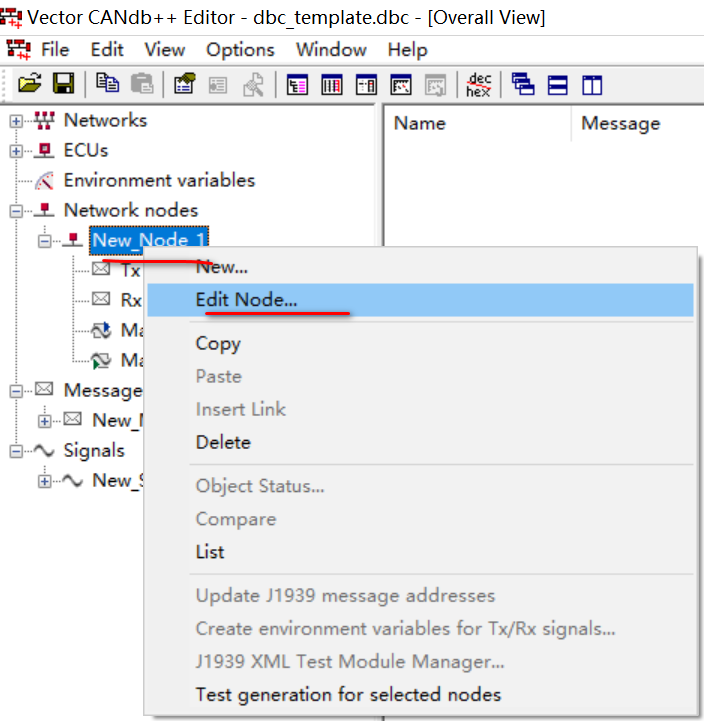Click the Edit object toolbar icon
This screenshot has width=704, height=721.
(184, 84)
